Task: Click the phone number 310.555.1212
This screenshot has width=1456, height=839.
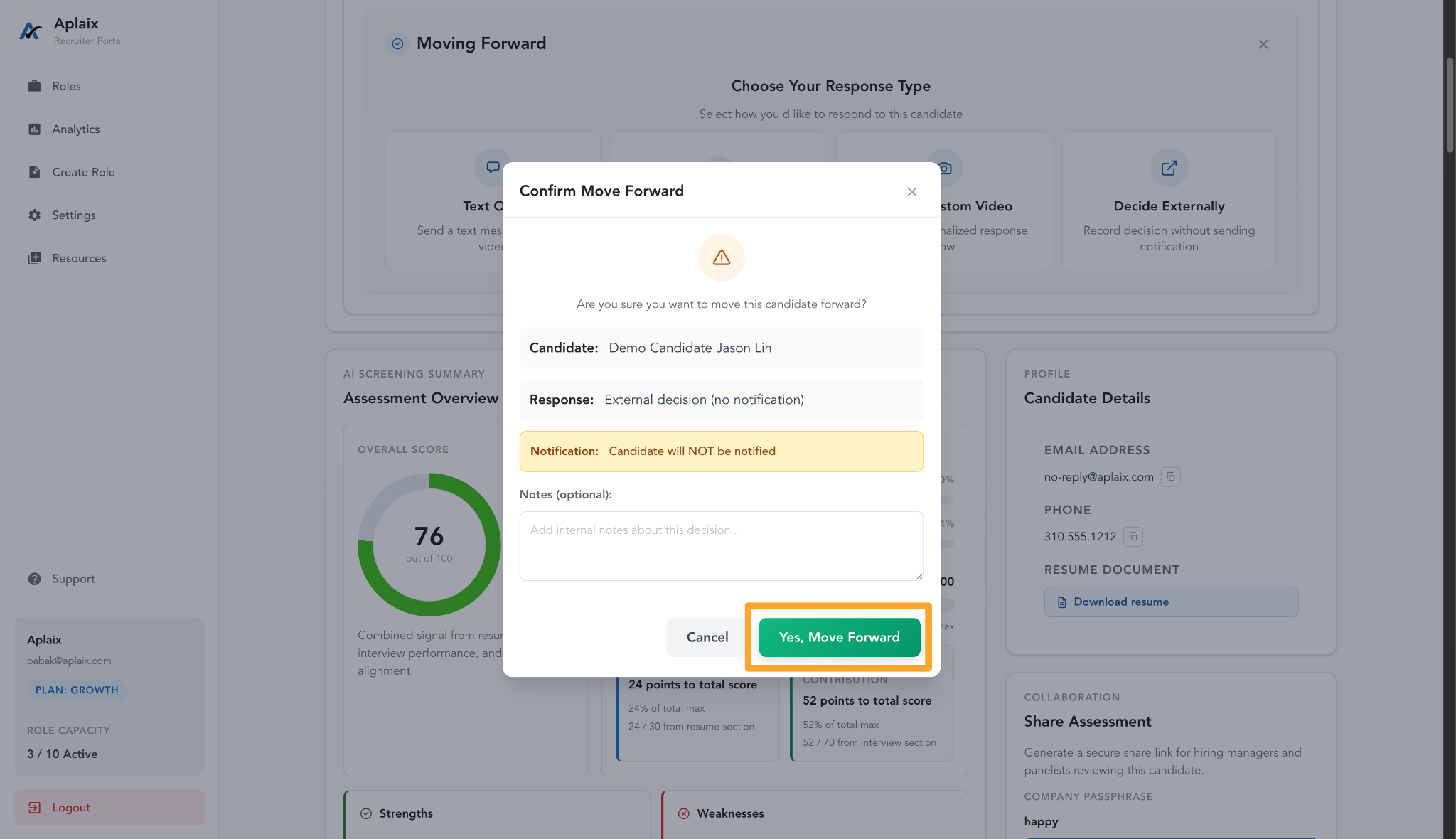Action: coord(1080,537)
